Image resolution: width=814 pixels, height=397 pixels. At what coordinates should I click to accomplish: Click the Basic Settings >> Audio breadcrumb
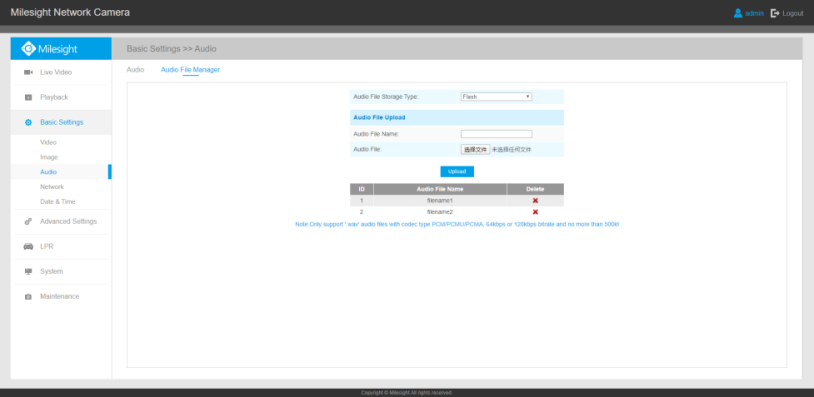click(x=171, y=49)
